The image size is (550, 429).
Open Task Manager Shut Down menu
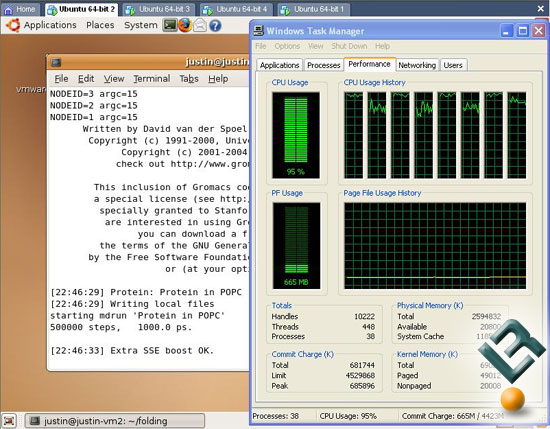tap(349, 46)
